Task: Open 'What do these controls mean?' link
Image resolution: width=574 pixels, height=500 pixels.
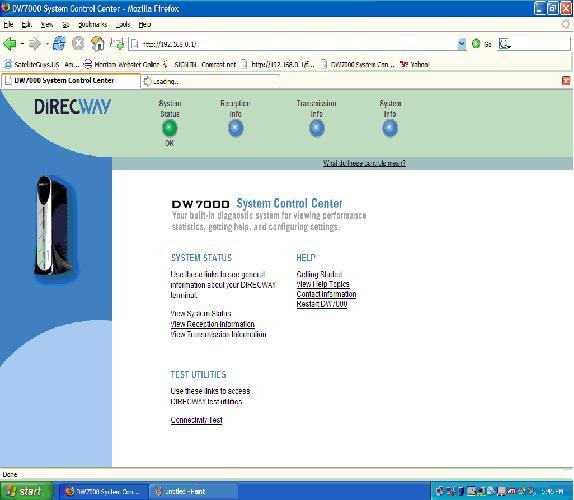Action: click(364, 163)
